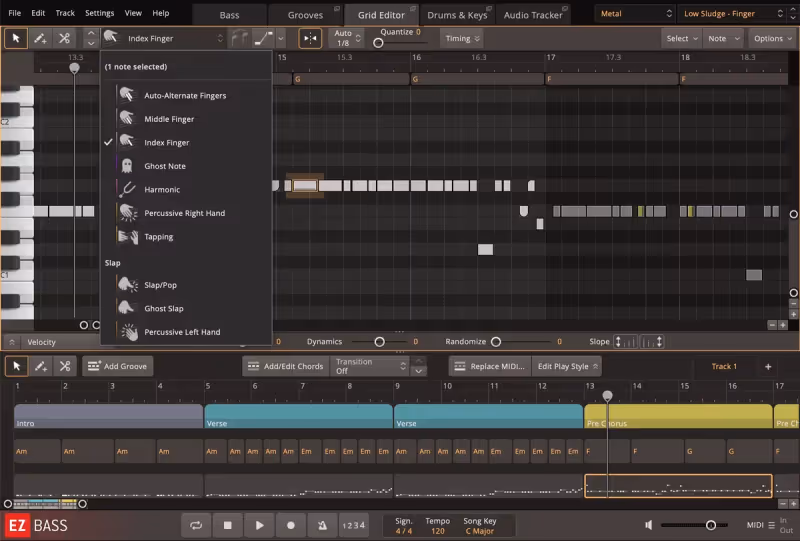Select the yellow Pre Chorus song part
Image resolution: width=800 pixels, height=541 pixels.
point(678,416)
